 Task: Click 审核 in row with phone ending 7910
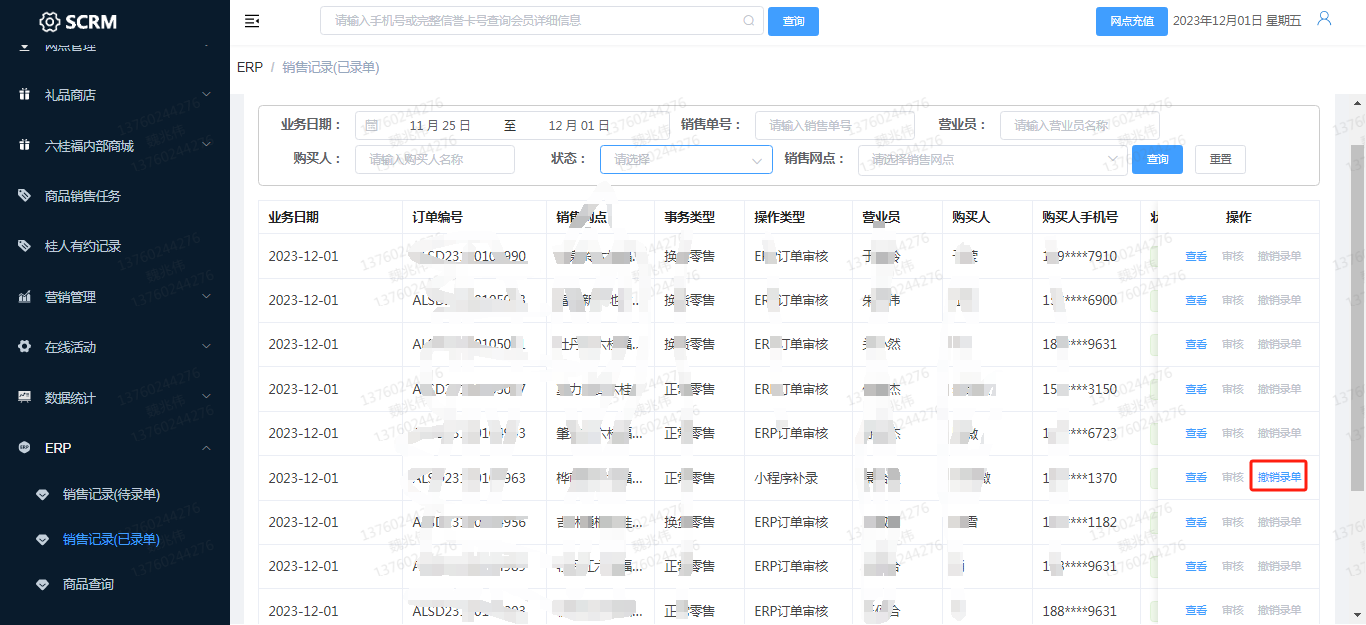(1232, 256)
